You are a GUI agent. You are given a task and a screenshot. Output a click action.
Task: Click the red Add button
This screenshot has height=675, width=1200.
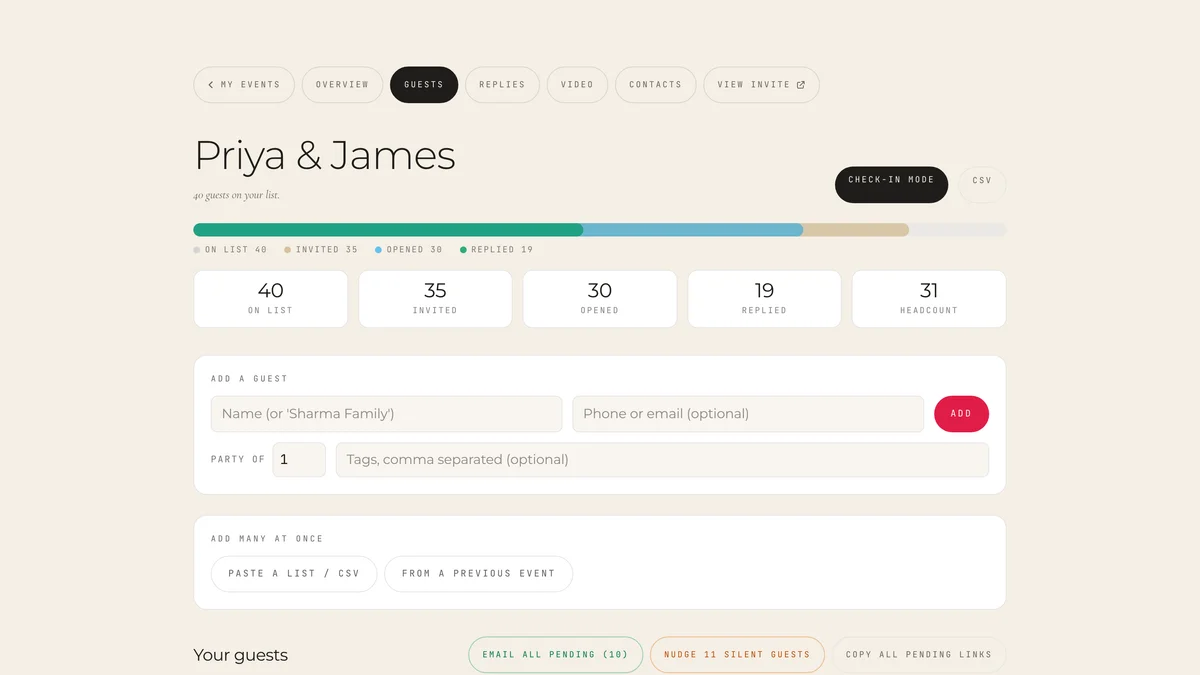(961, 414)
